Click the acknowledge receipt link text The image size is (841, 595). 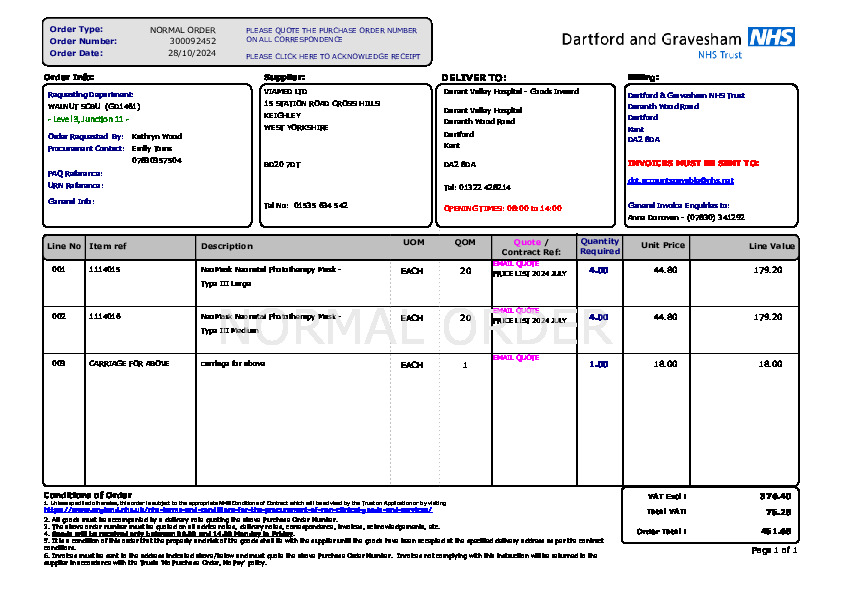click(x=333, y=57)
